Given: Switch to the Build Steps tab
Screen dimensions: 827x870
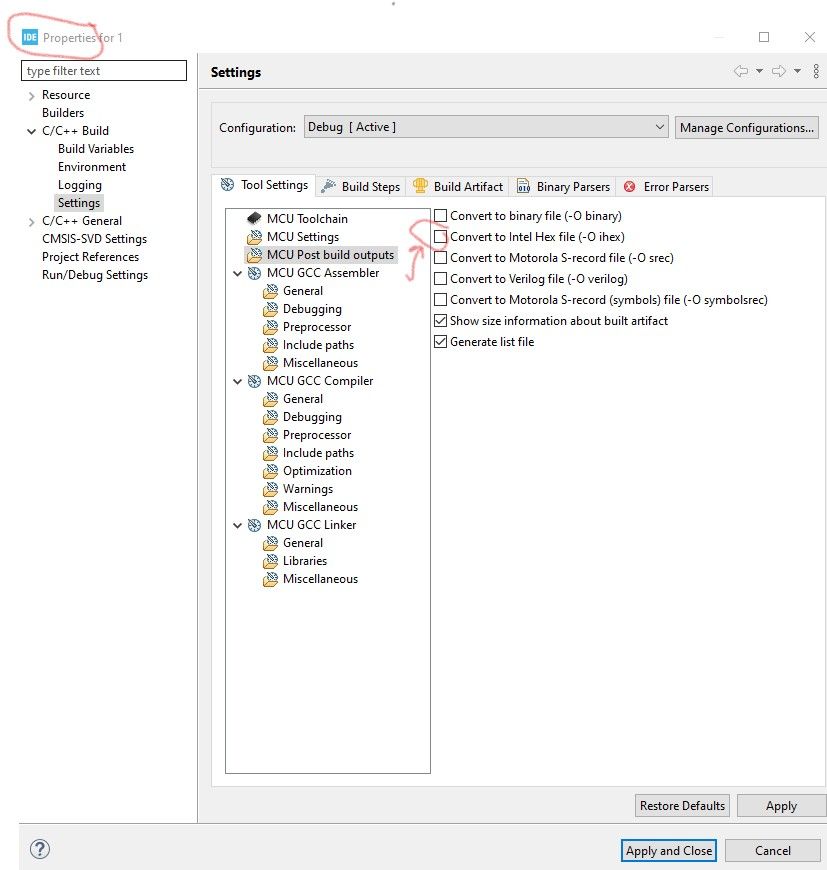Looking at the screenshot, I should click(x=361, y=186).
